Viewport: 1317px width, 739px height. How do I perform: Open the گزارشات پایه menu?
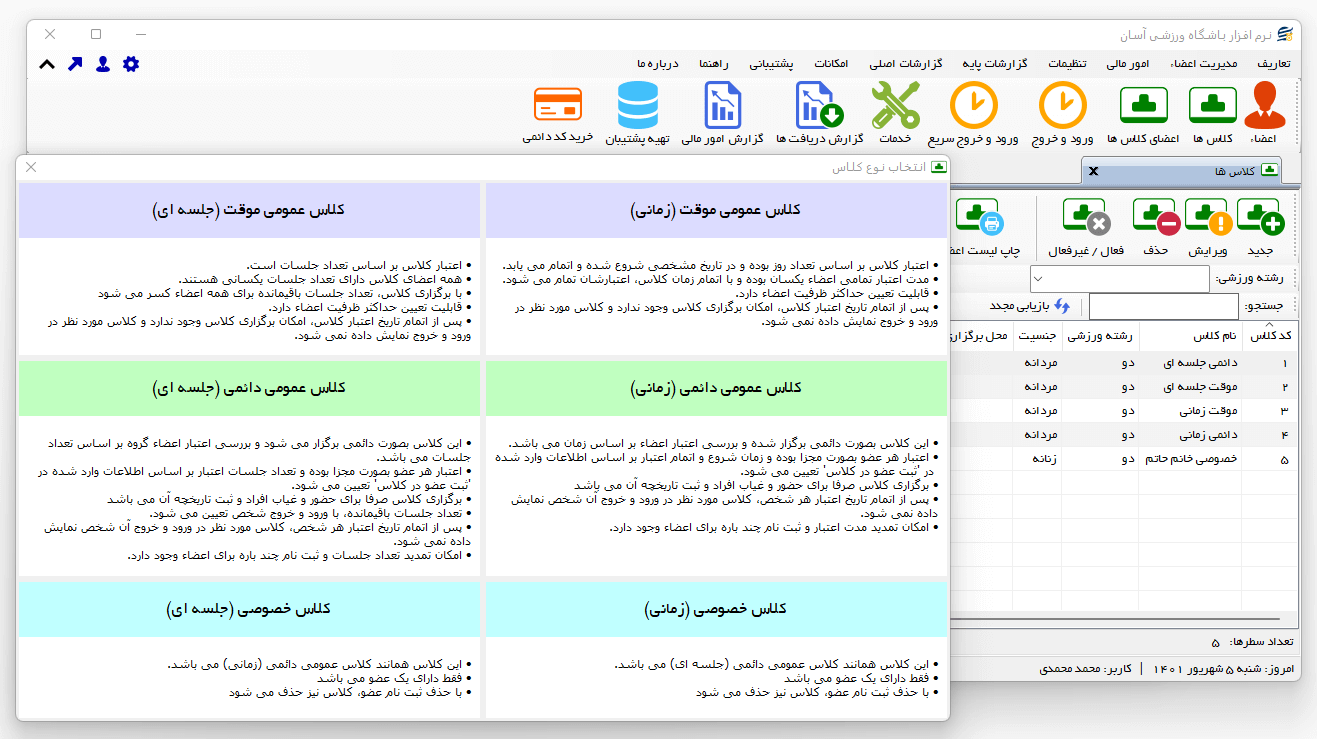993,63
